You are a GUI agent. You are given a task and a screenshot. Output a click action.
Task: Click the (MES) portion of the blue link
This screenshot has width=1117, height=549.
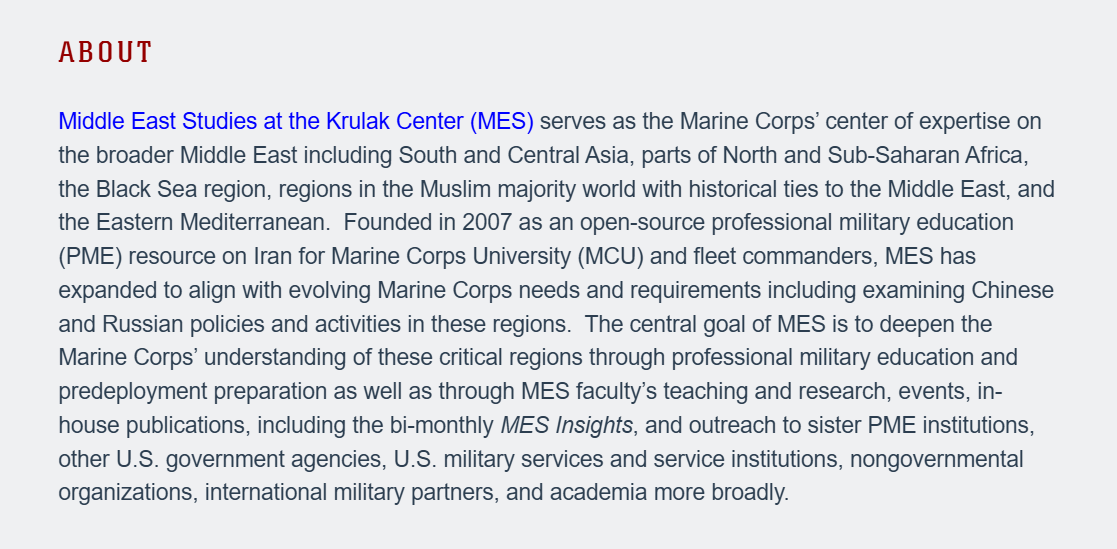coord(502,122)
